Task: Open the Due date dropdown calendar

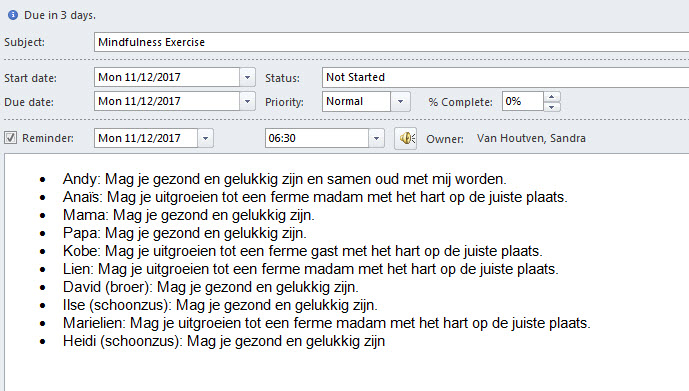Action: (x=247, y=101)
